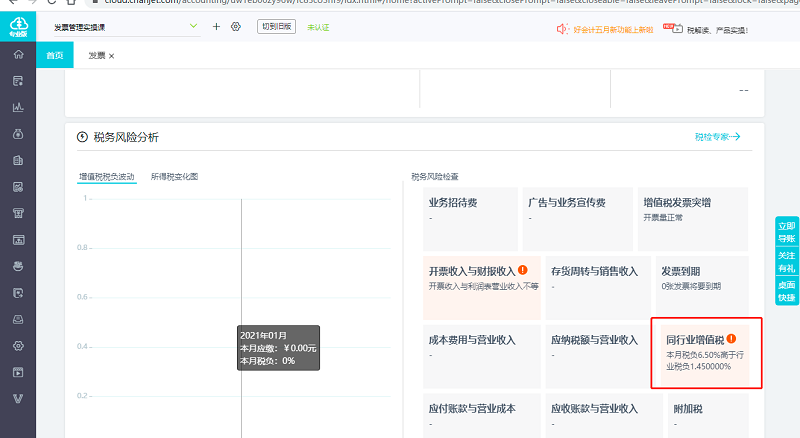Open account set settings gear icon
This screenshot has width=800, height=438.
point(236,27)
